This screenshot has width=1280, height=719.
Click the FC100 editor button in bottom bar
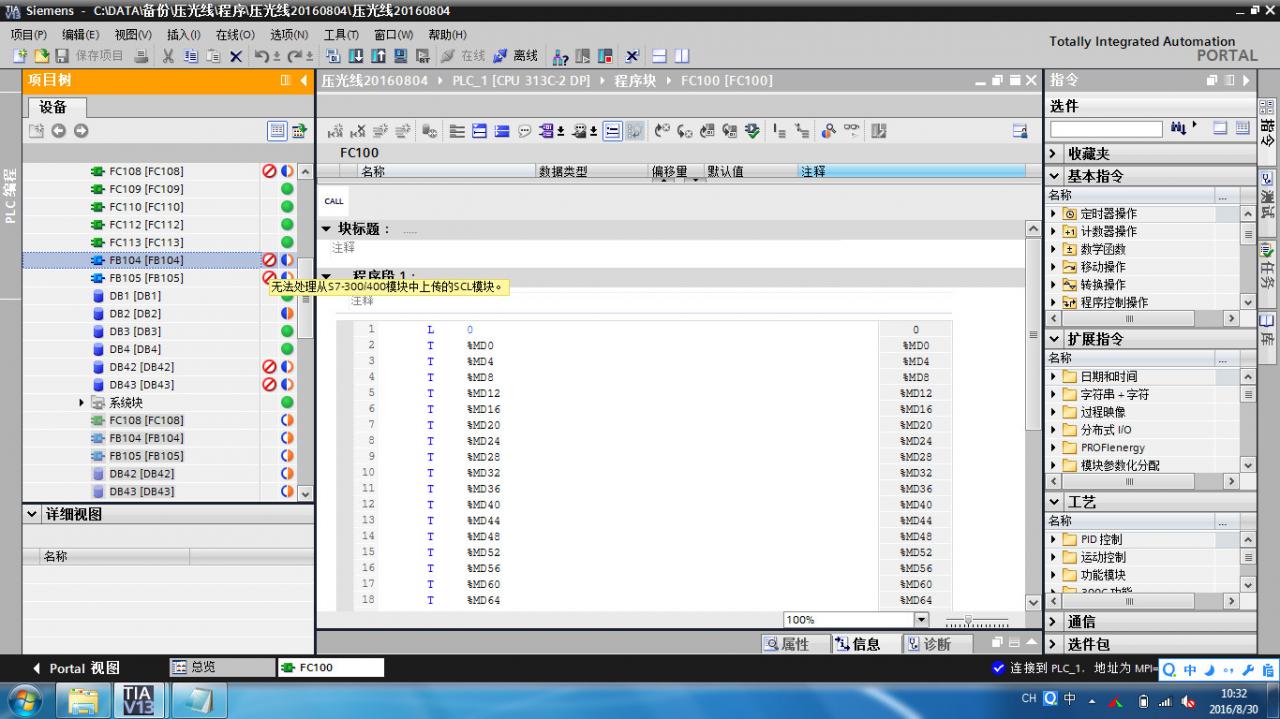coord(330,667)
